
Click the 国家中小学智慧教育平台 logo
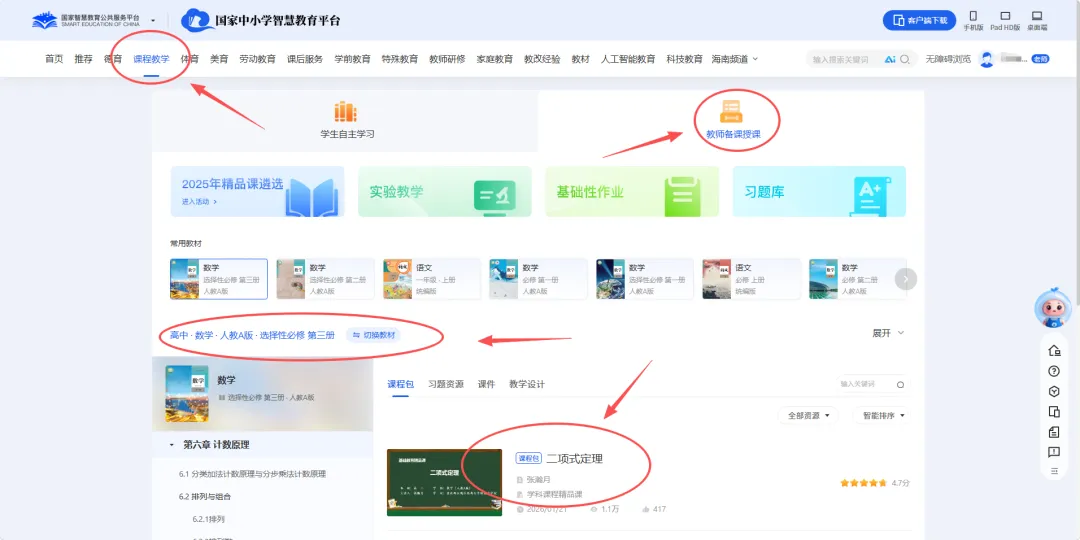(x=261, y=20)
